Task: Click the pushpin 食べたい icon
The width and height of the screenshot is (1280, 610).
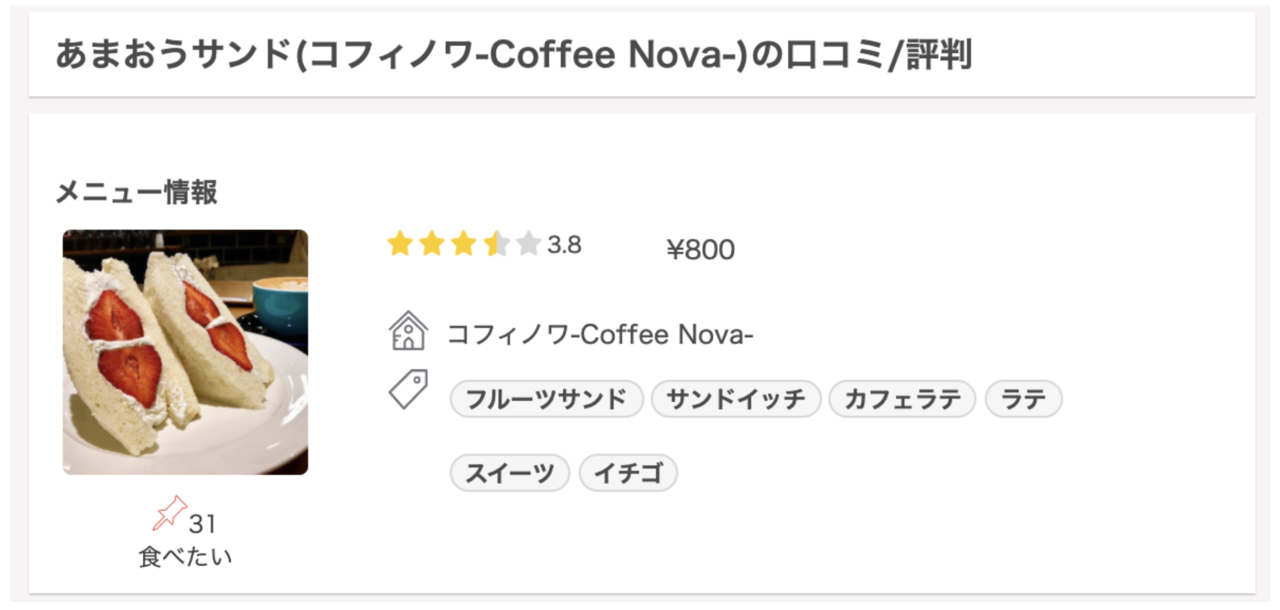Action: click(x=170, y=514)
